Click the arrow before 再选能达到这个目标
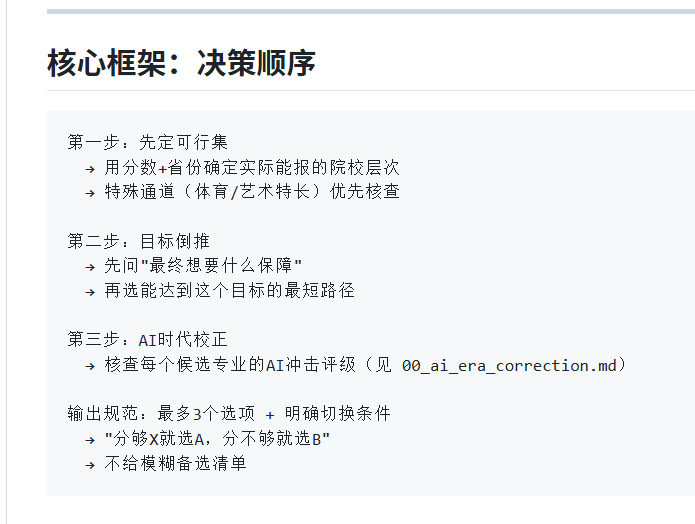The width and height of the screenshot is (695, 524). click(91, 291)
